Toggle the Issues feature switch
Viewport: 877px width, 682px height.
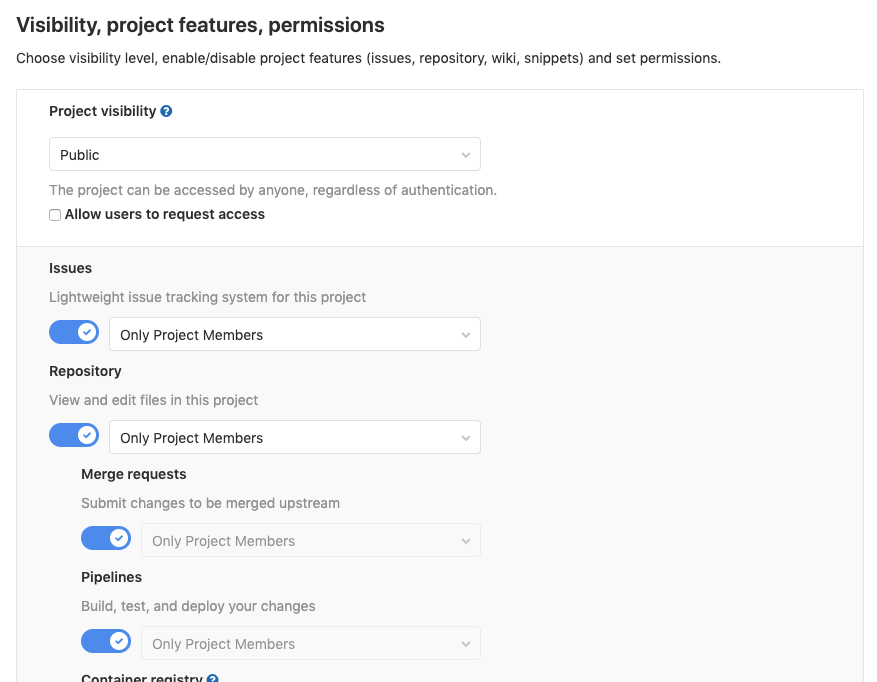(x=74, y=332)
